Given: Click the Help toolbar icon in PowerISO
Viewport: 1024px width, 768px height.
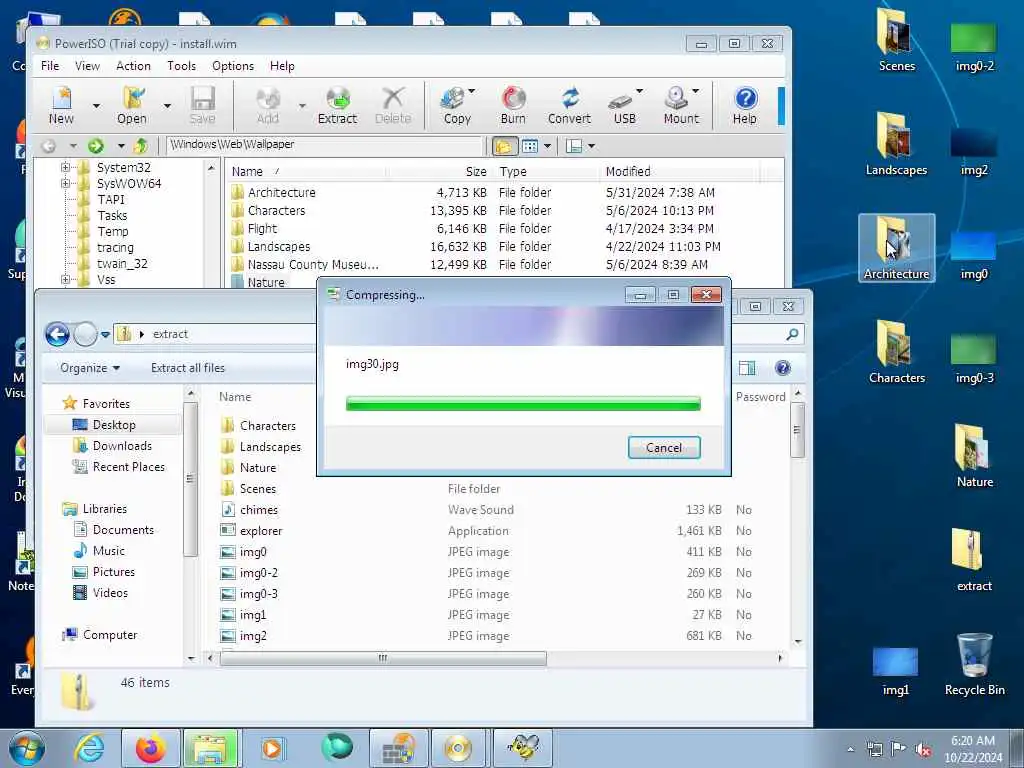Looking at the screenshot, I should [x=745, y=104].
